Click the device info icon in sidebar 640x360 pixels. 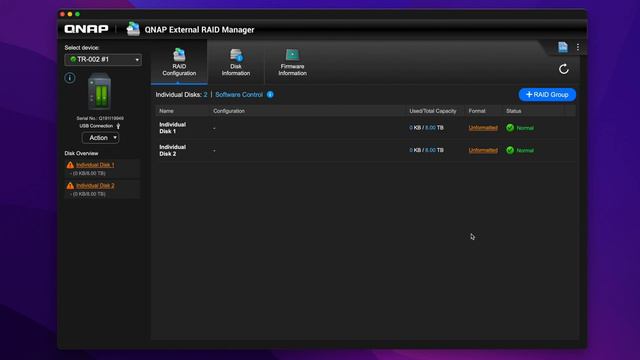click(70, 78)
